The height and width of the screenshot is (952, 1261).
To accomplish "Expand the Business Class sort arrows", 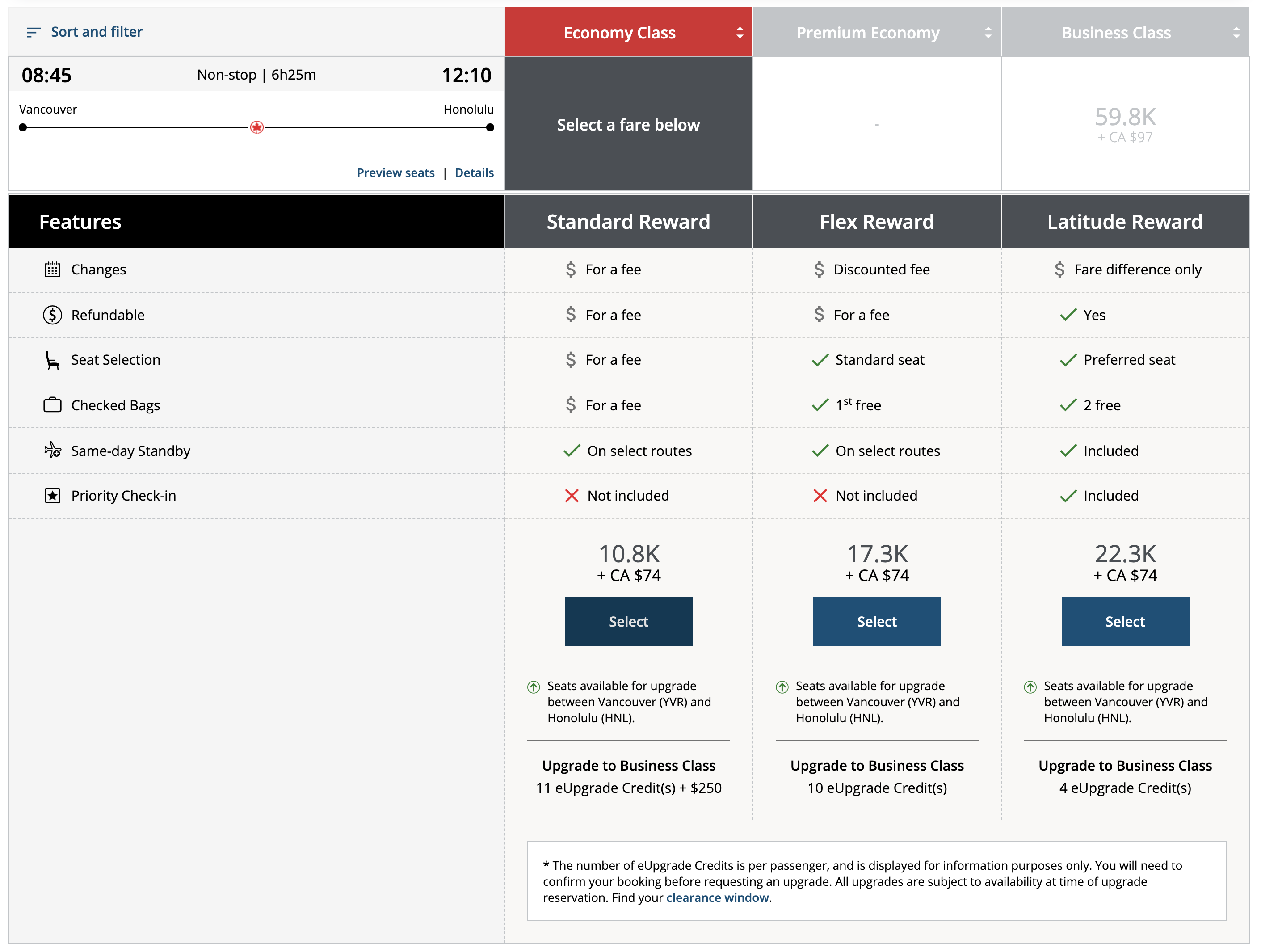I will pyautogui.click(x=1236, y=33).
